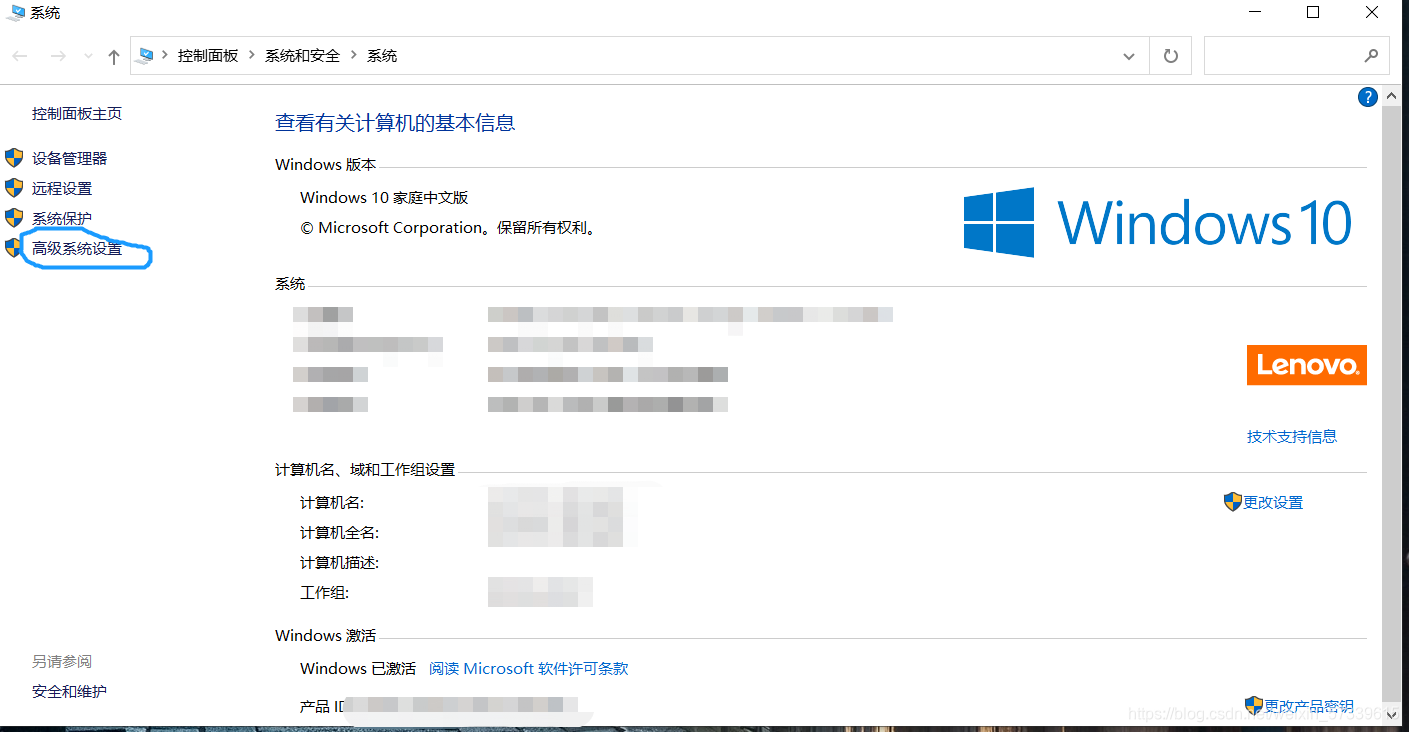Expand chevron after 控制面板 in the breadcrumb
1409x732 pixels.
point(252,56)
